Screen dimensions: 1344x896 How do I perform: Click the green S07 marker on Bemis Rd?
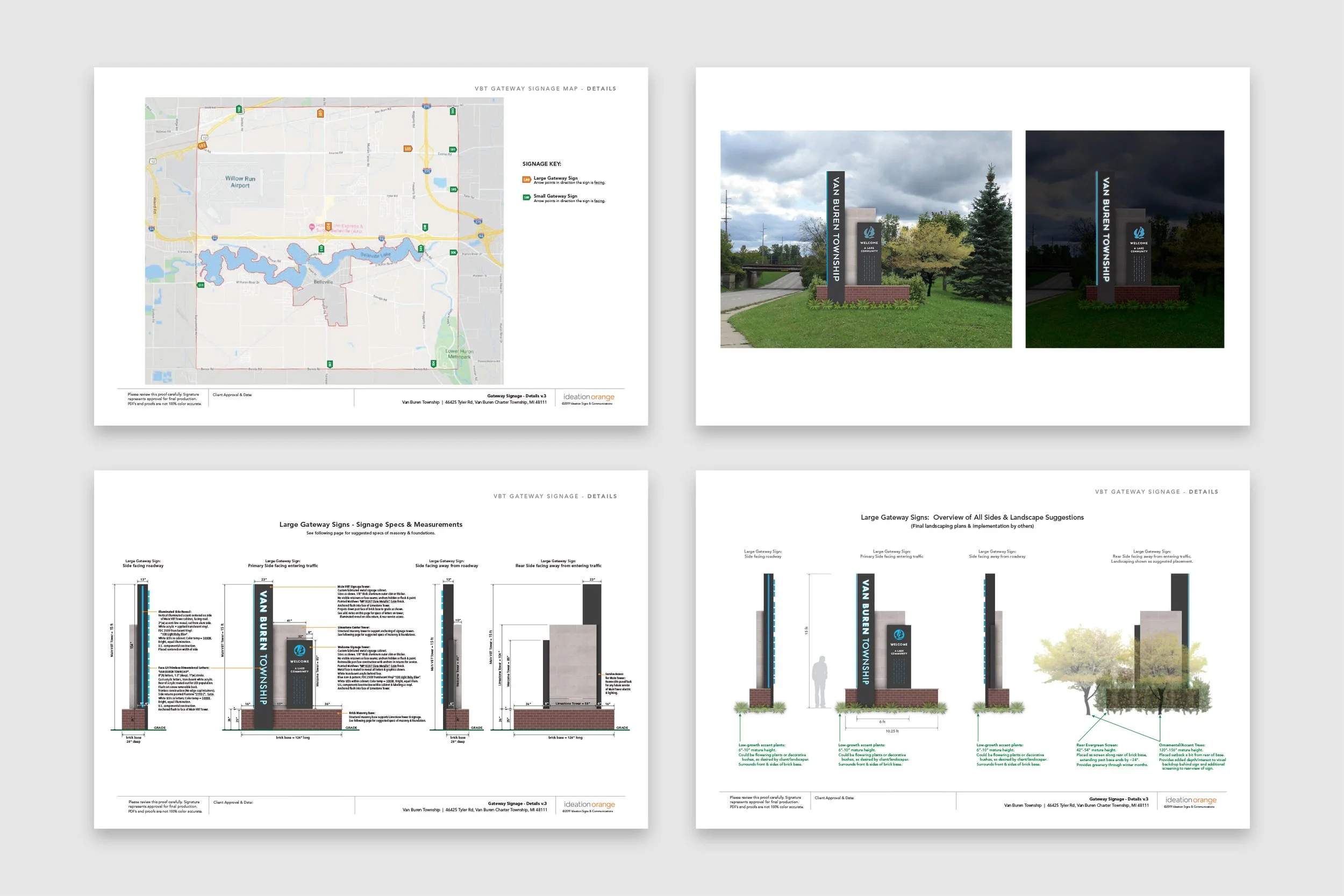pyautogui.click(x=330, y=364)
